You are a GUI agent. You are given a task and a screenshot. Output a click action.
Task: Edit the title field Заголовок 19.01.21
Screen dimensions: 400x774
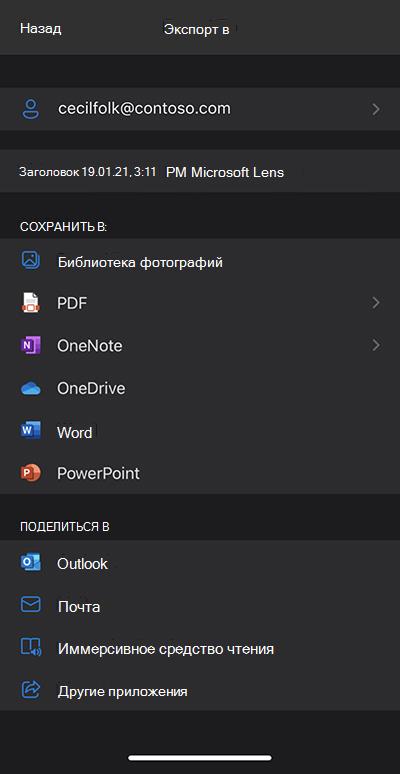click(200, 172)
